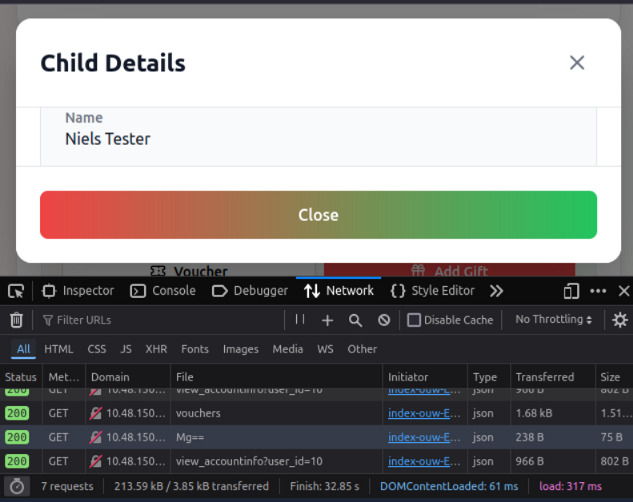
Task: Sort by Transferred column header
Action: point(553,377)
